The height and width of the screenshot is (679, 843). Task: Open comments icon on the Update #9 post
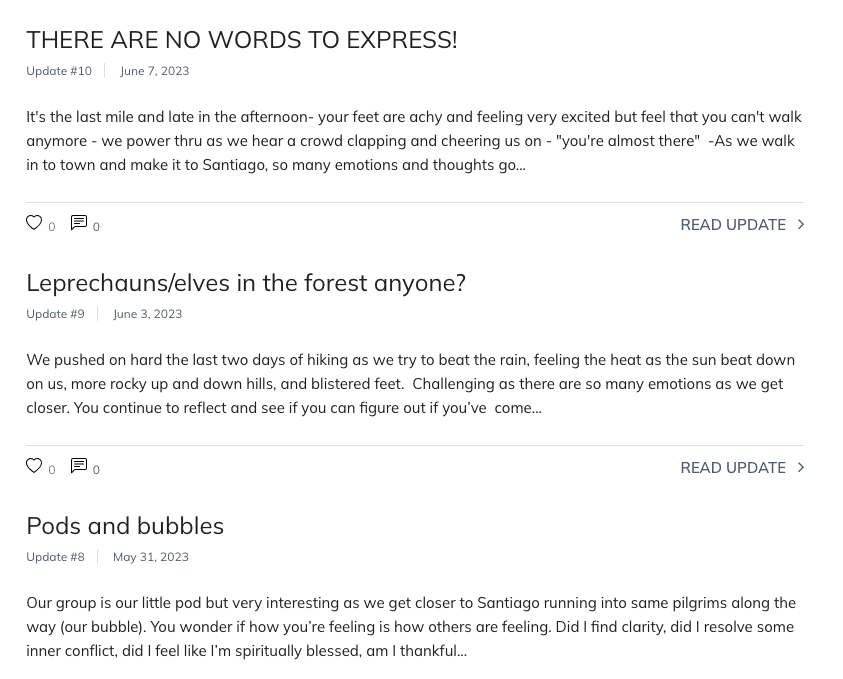click(x=78, y=466)
